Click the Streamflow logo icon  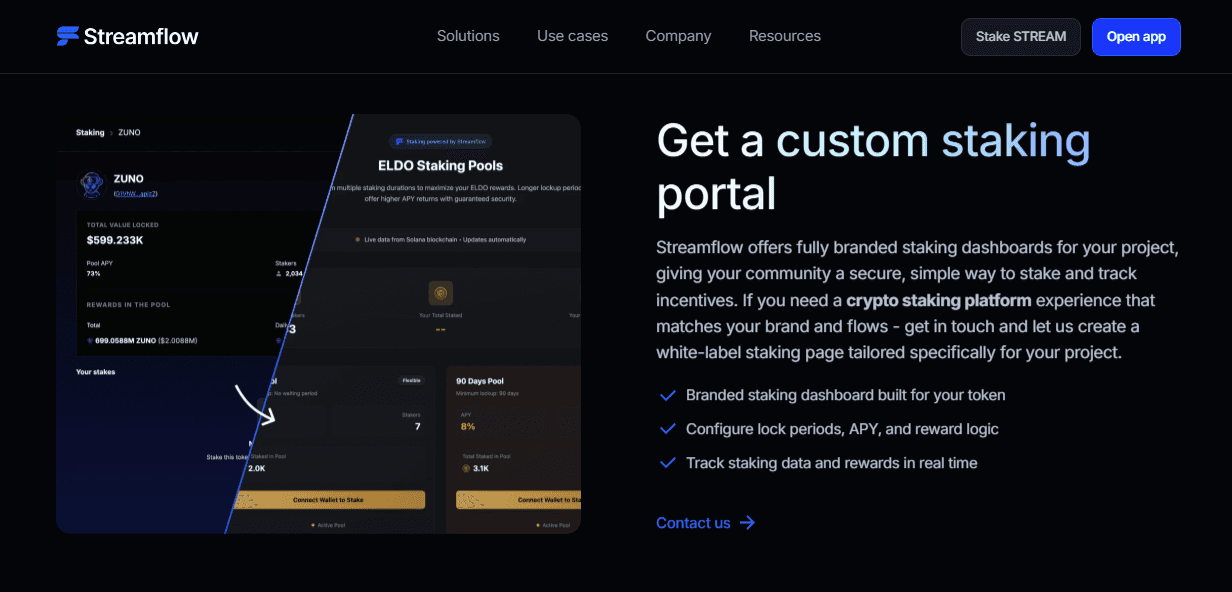pyautogui.click(x=67, y=36)
